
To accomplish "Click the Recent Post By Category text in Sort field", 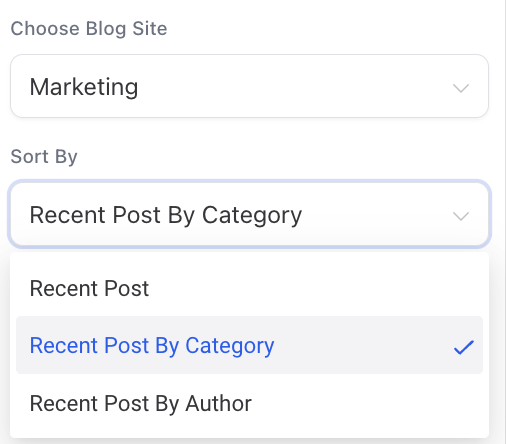I will coord(166,215).
